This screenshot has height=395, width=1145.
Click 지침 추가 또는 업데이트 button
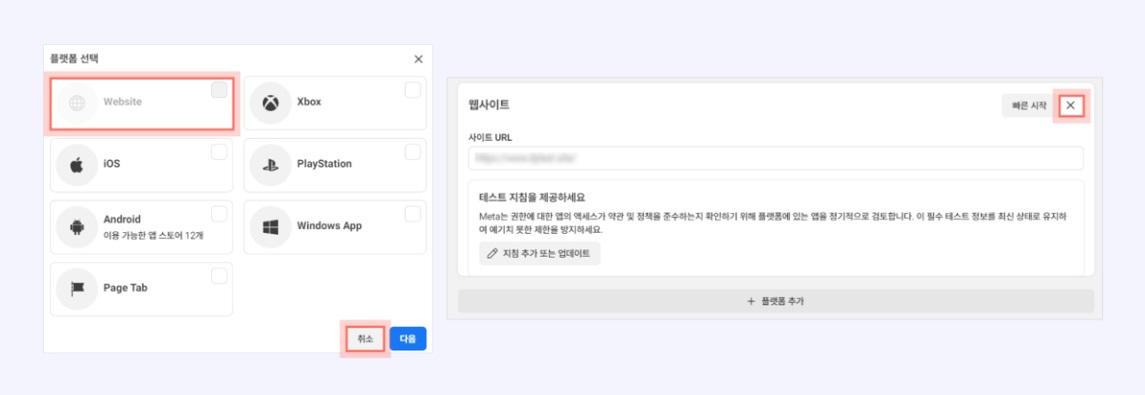click(x=540, y=253)
